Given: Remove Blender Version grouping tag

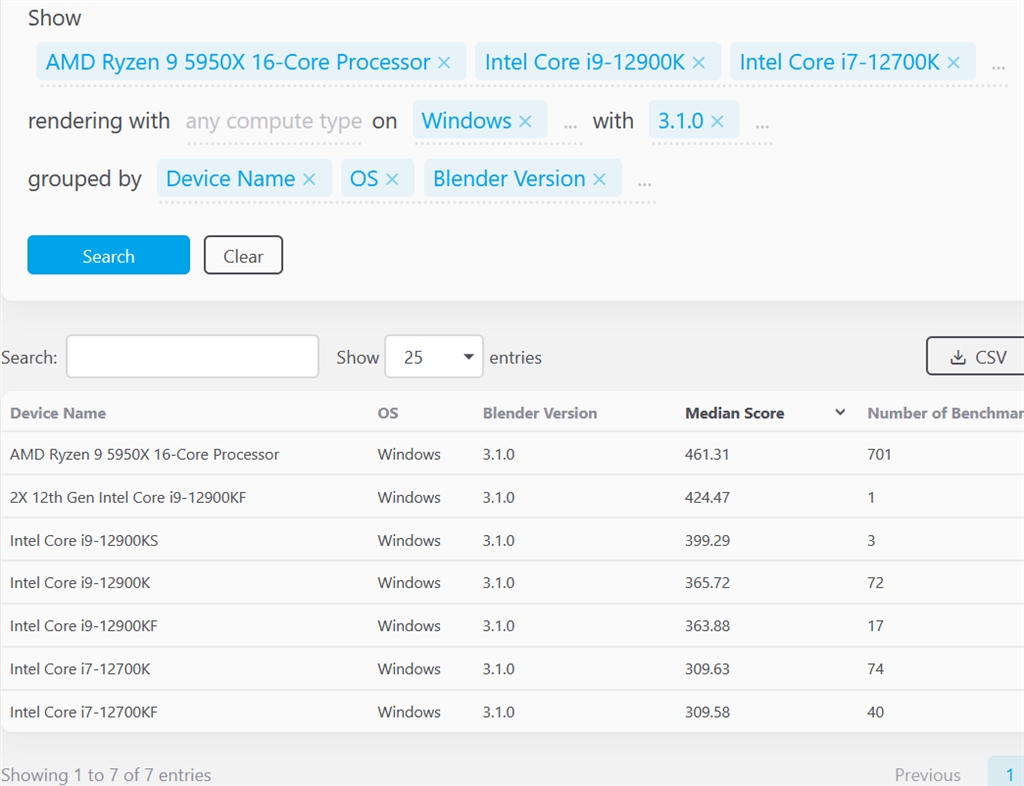Looking at the screenshot, I should (x=600, y=180).
